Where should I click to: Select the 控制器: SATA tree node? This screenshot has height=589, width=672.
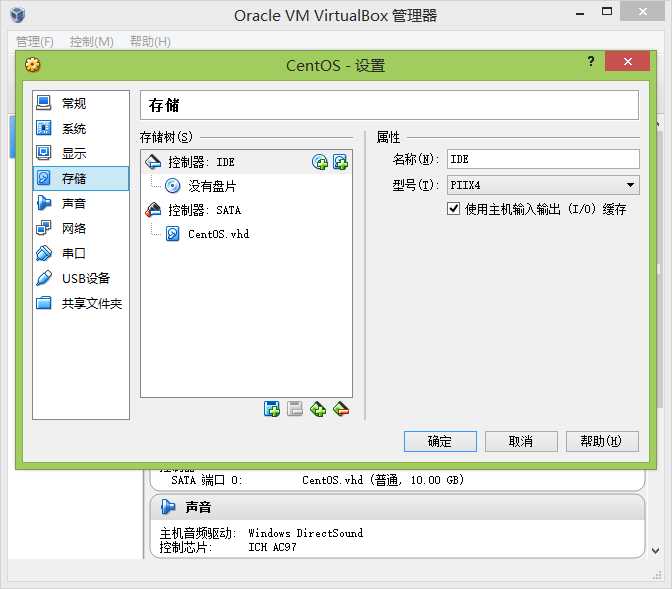(246, 210)
